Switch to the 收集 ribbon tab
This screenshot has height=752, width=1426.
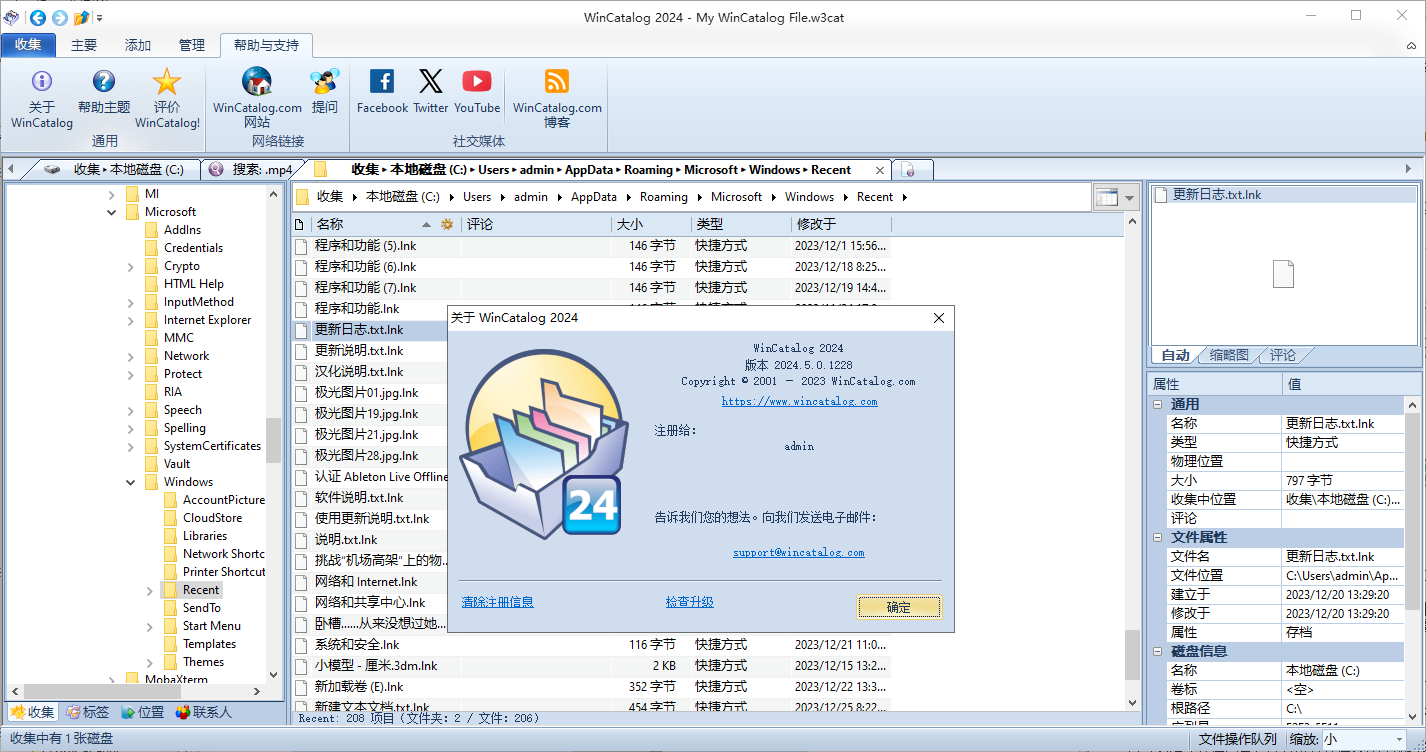(x=28, y=45)
